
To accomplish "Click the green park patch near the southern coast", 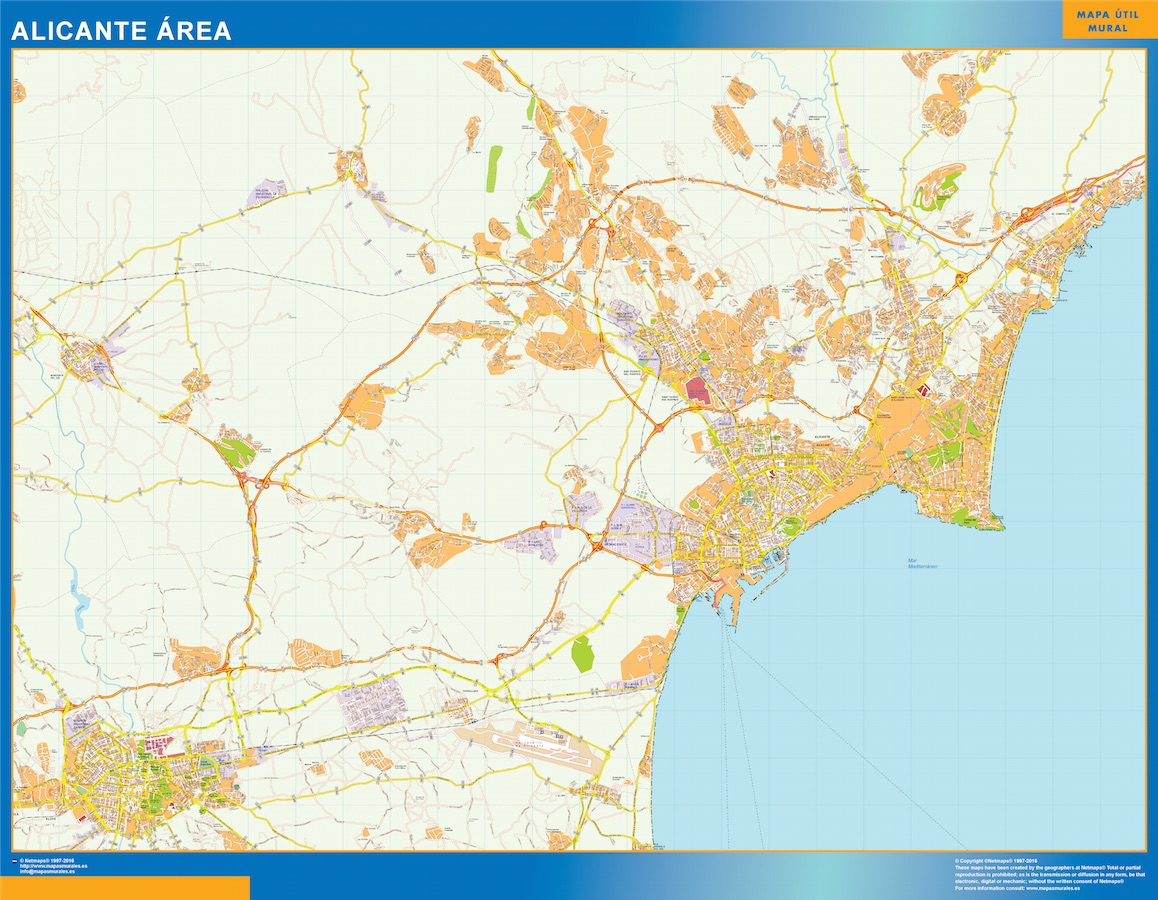I will (x=582, y=655).
